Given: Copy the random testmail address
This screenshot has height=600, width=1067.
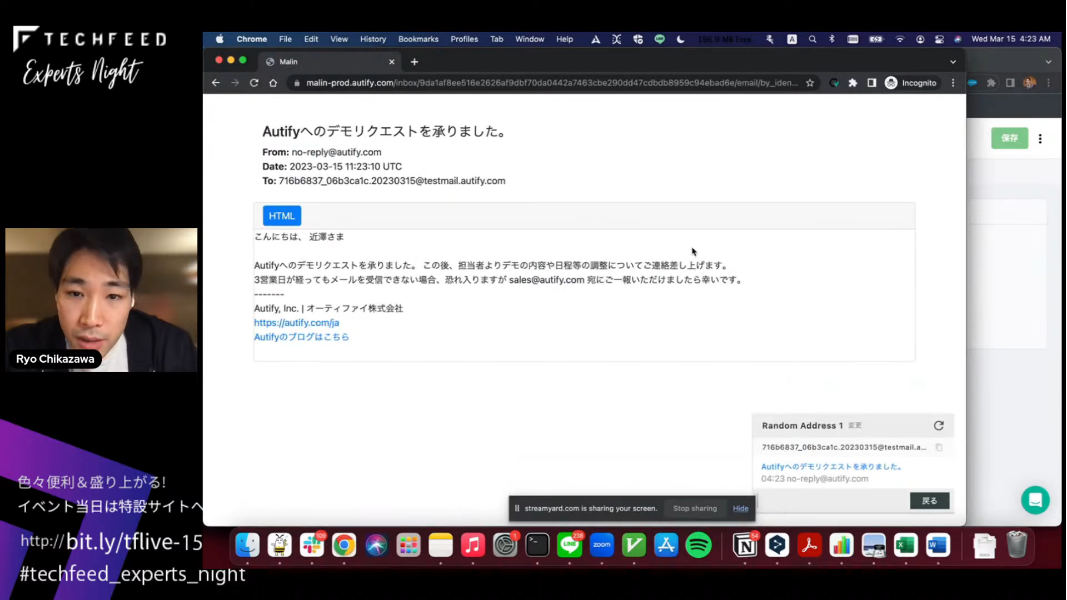Looking at the screenshot, I should [939, 448].
